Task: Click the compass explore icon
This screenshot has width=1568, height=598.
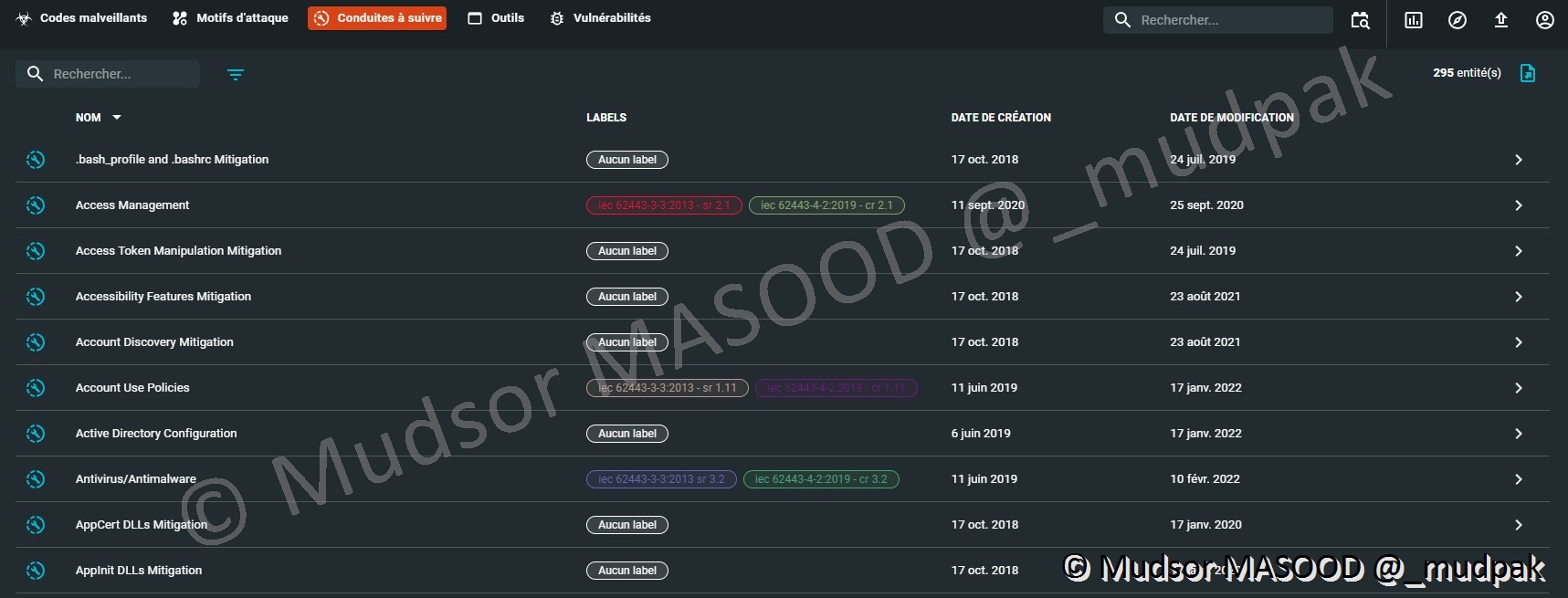Action: (x=1457, y=20)
